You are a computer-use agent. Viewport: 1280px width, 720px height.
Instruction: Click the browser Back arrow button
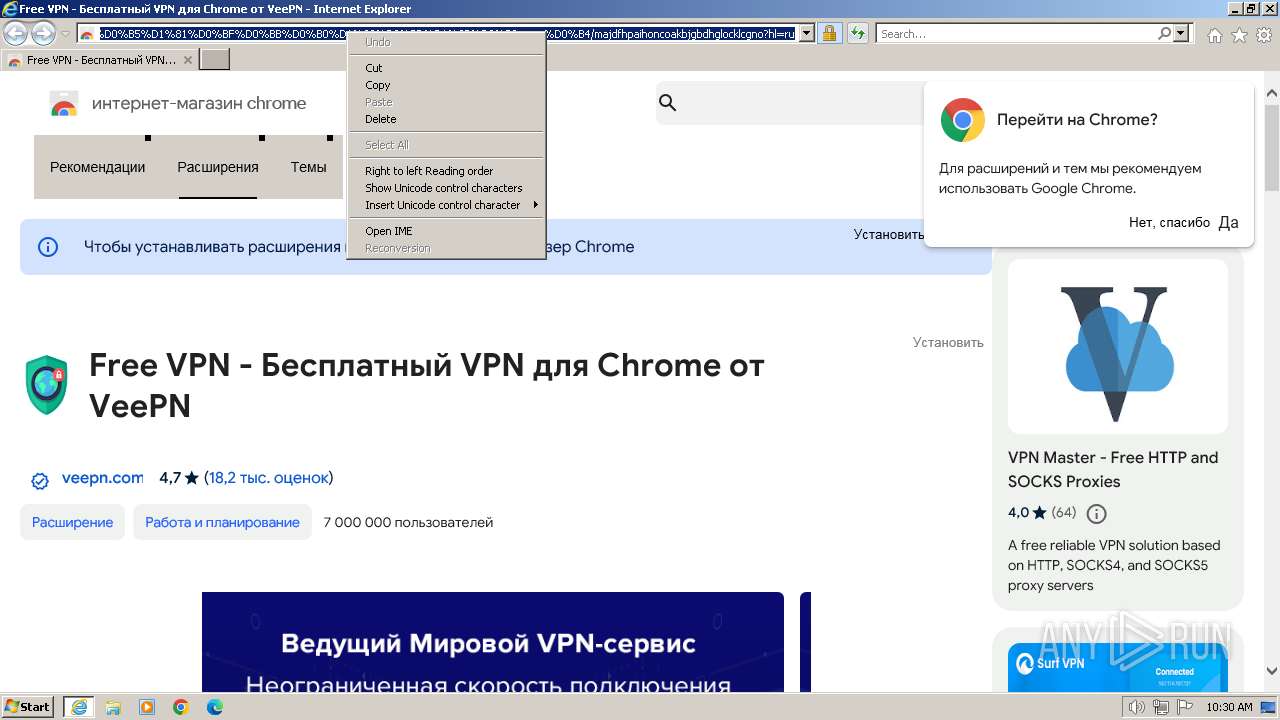click(x=15, y=33)
